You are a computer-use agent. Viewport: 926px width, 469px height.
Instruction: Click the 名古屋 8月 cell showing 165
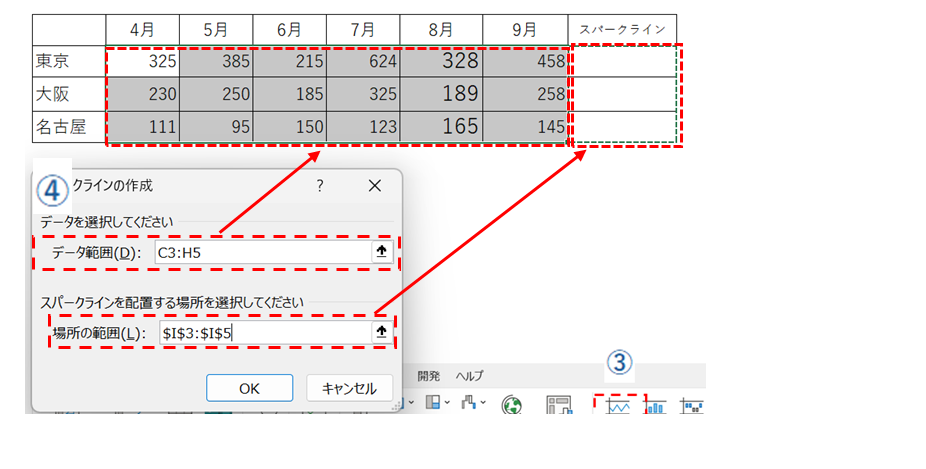(445, 127)
